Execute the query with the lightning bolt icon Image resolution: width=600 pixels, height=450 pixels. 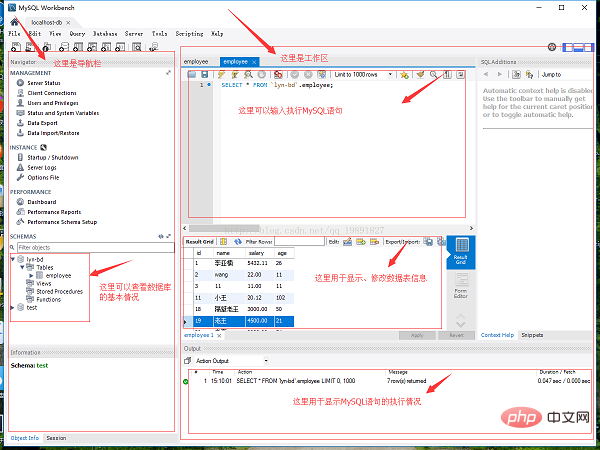click(221, 75)
